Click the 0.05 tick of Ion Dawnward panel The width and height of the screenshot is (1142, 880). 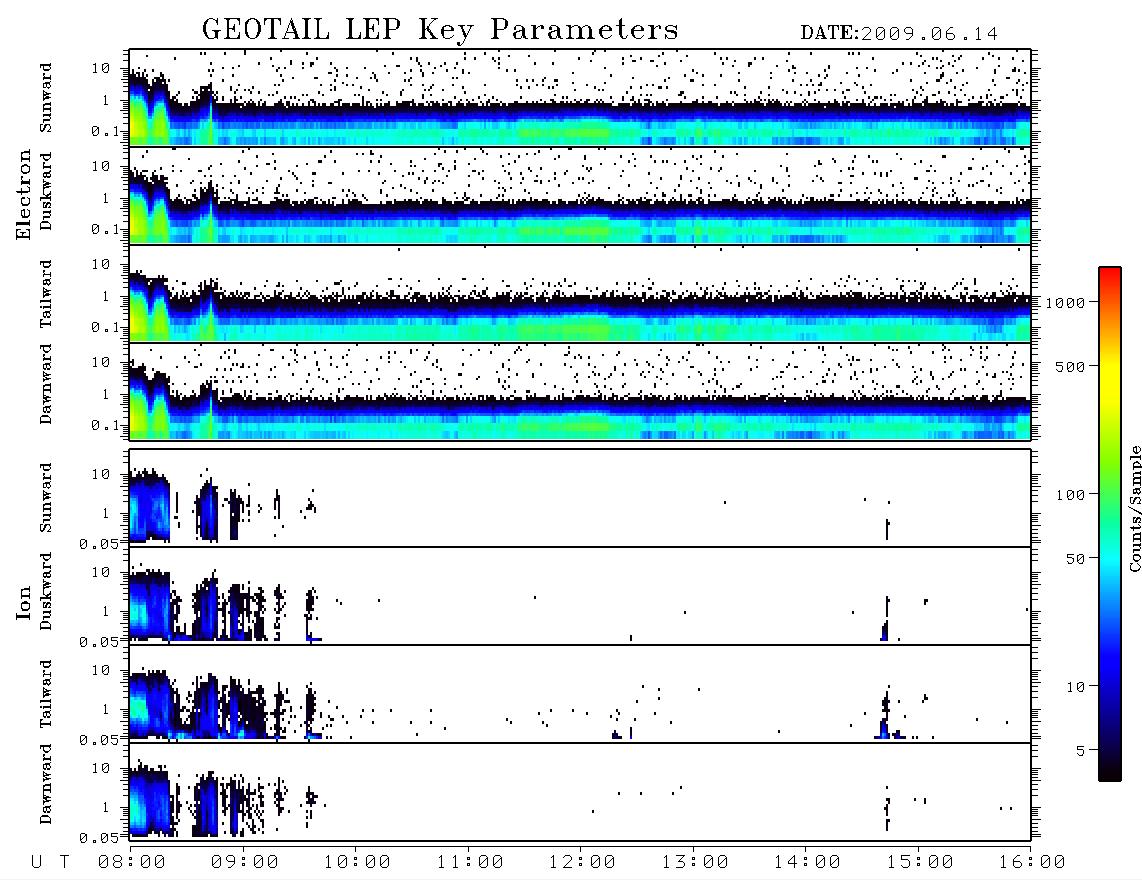coord(99,838)
